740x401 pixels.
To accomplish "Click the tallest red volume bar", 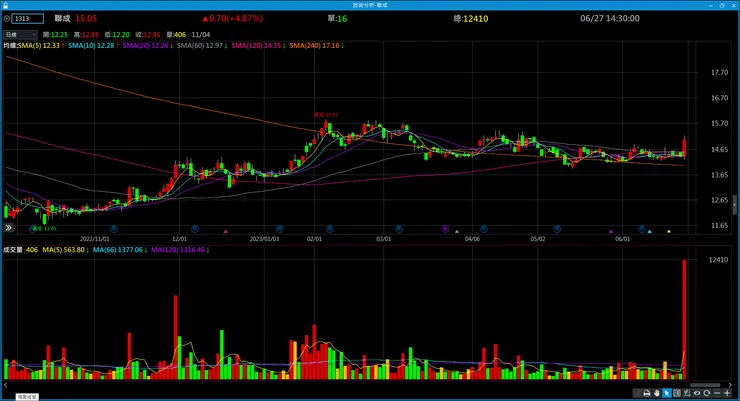I will (x=684, y=319).
